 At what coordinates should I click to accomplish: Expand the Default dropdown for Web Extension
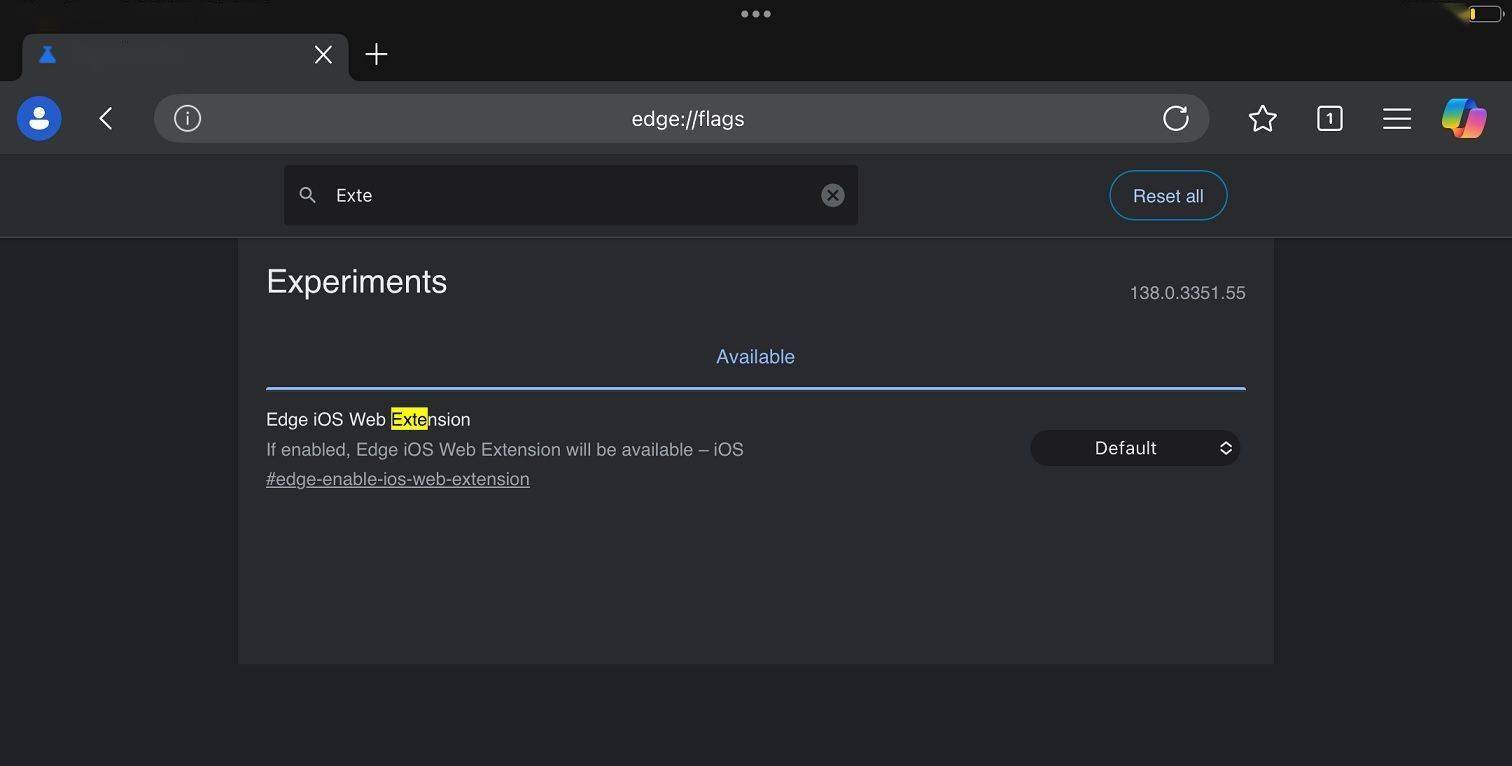click(1135, 448)
